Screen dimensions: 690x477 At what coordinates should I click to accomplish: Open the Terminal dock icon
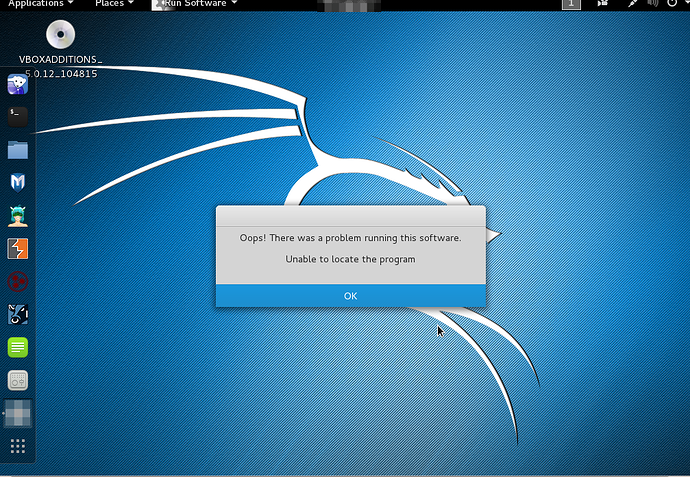coord(18,117)
